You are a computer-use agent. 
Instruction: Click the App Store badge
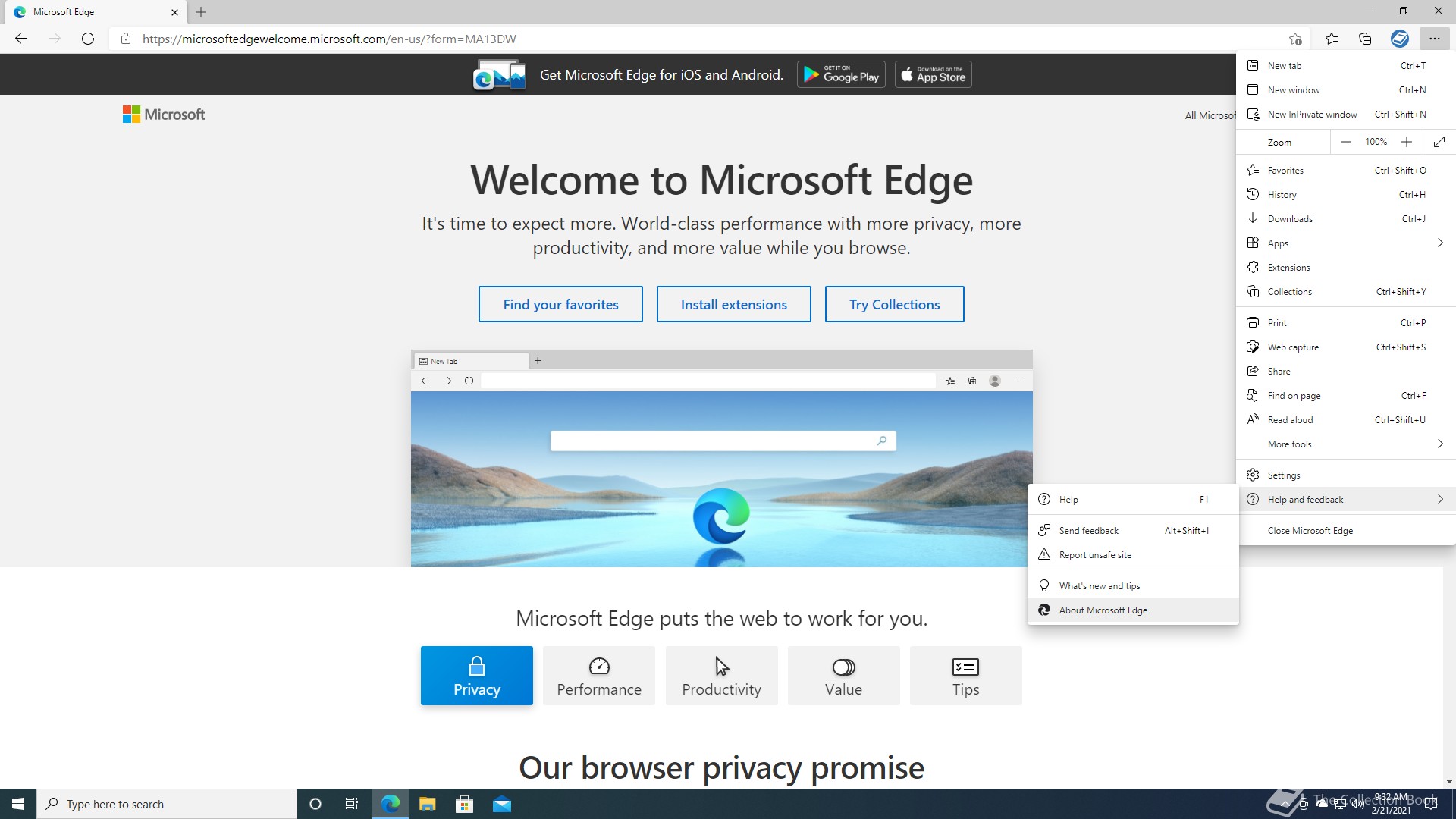[x=933, y=74]
